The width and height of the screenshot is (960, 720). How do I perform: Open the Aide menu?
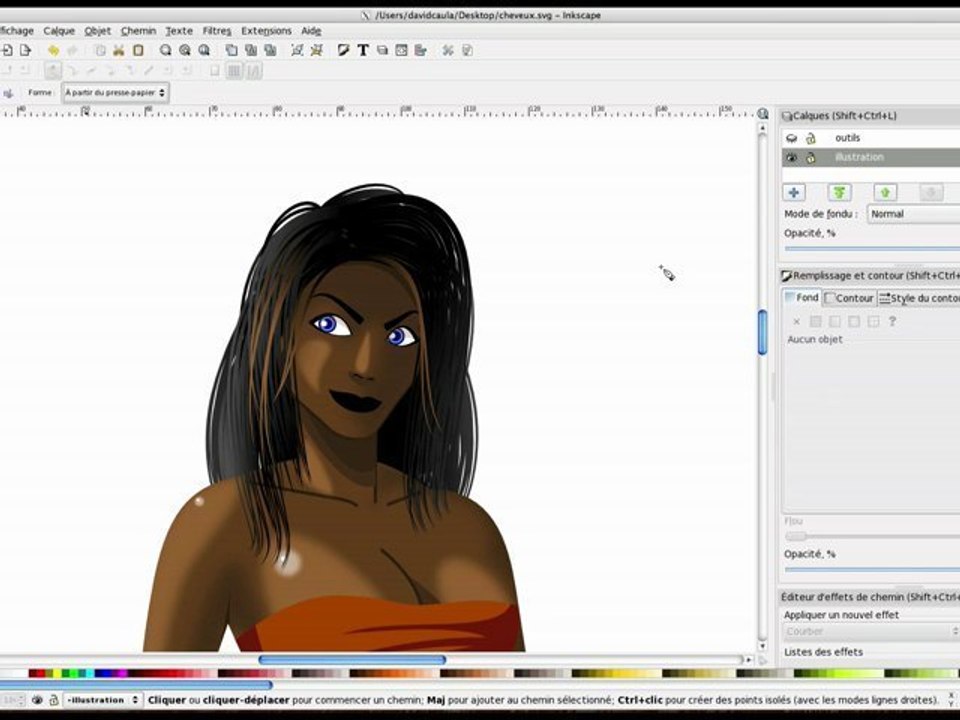click(x=311, y=31)
